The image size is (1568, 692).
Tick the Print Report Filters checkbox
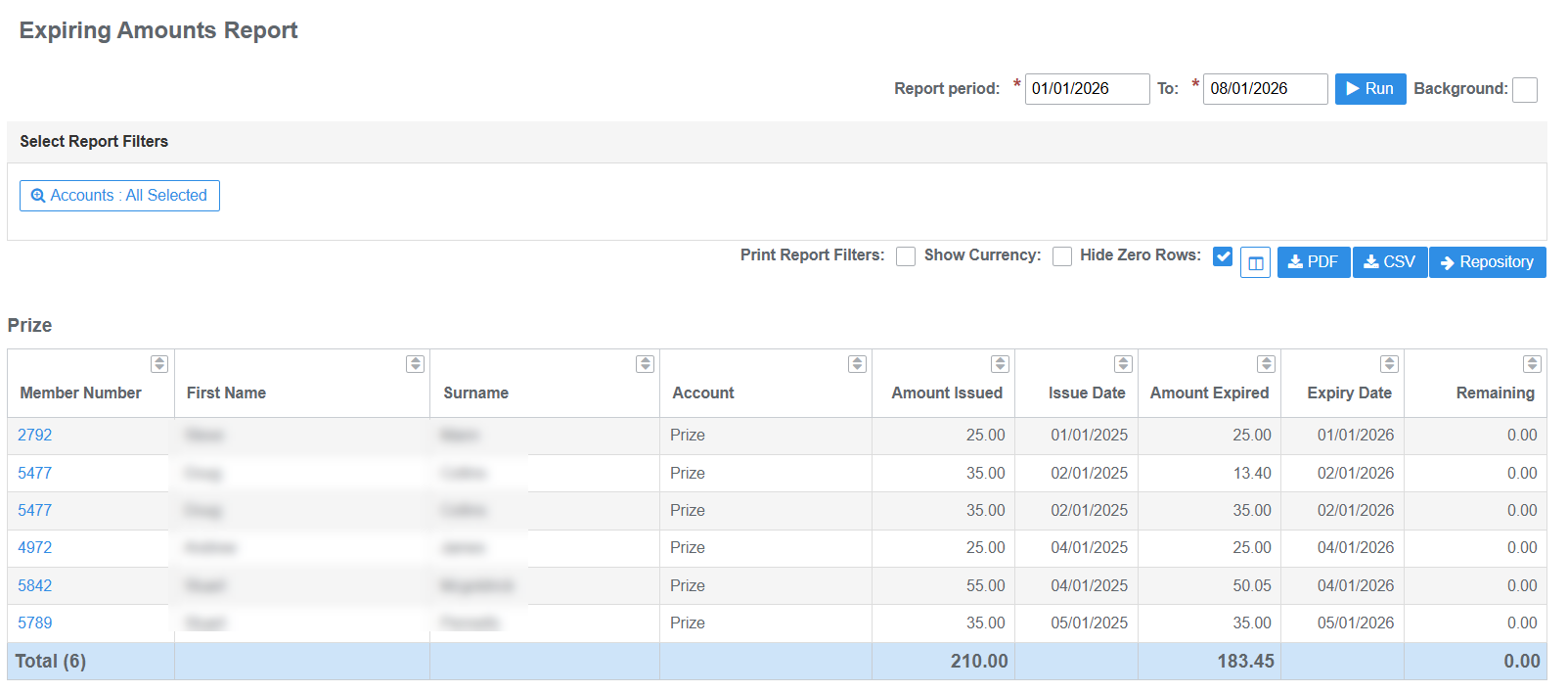coord(906,256)
